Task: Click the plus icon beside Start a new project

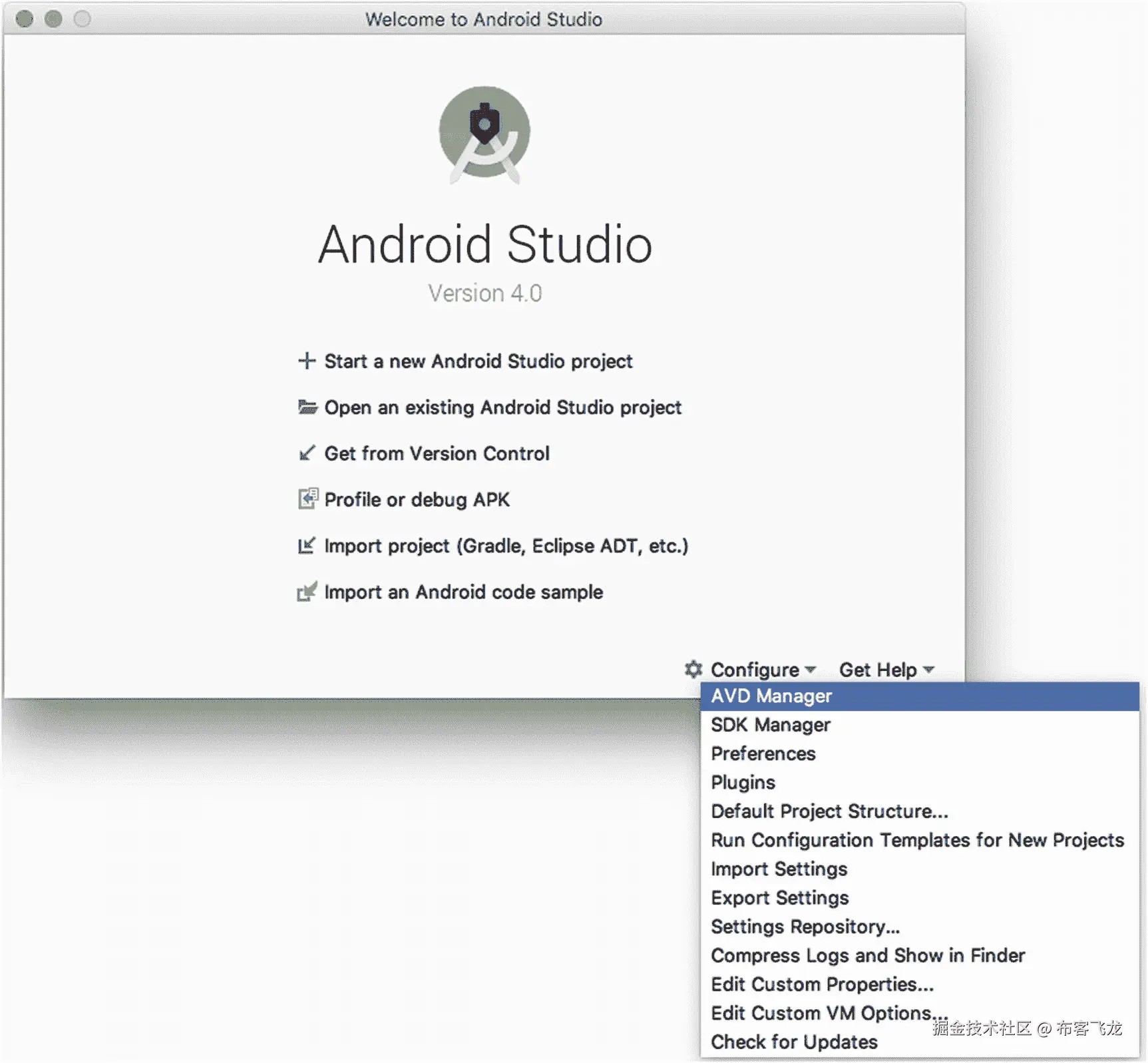Action: coord(307,361)
